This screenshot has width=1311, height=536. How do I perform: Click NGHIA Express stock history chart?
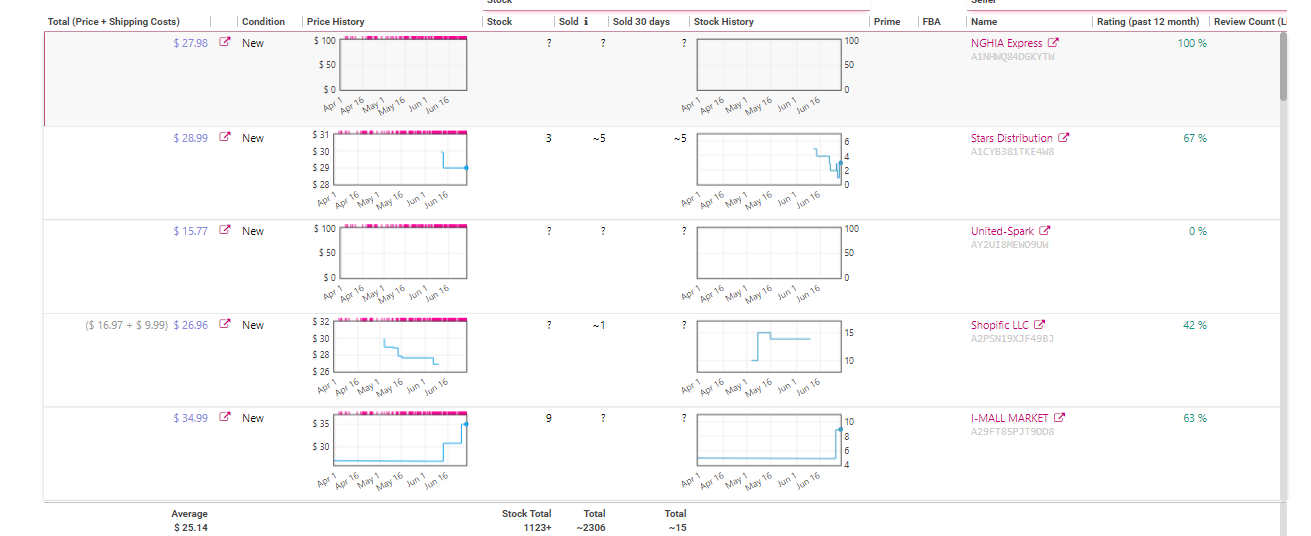point(768,65)
